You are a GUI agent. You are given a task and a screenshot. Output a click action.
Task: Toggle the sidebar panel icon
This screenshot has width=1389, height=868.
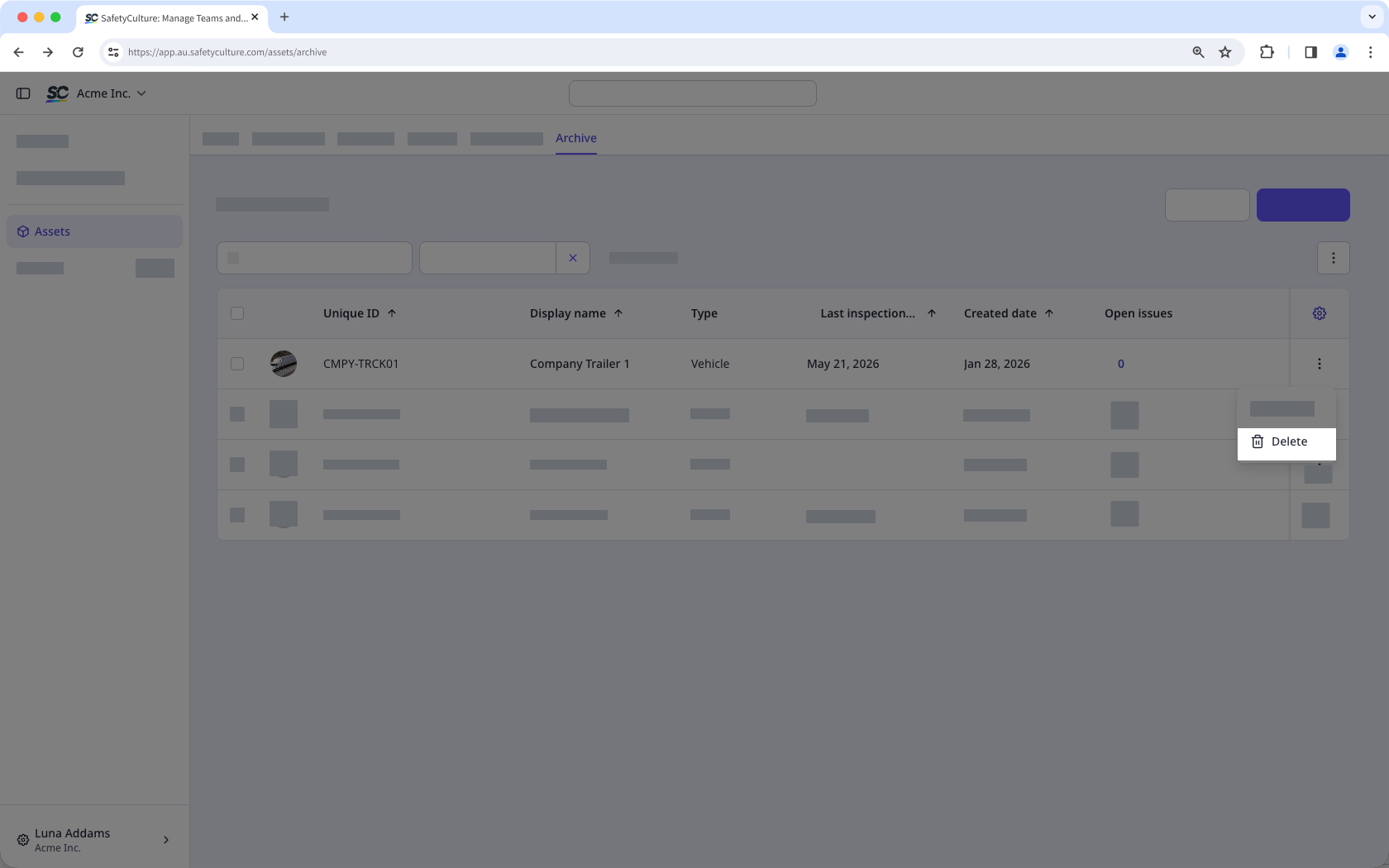point(23,93)
